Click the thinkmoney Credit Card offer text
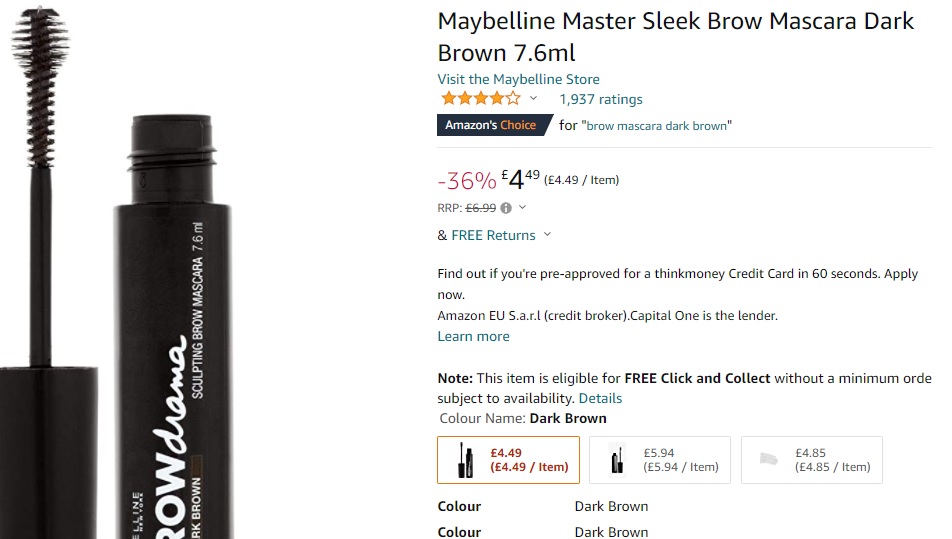Image resolution: width=952 pixels, height=539 pixels. pos(677,274)
